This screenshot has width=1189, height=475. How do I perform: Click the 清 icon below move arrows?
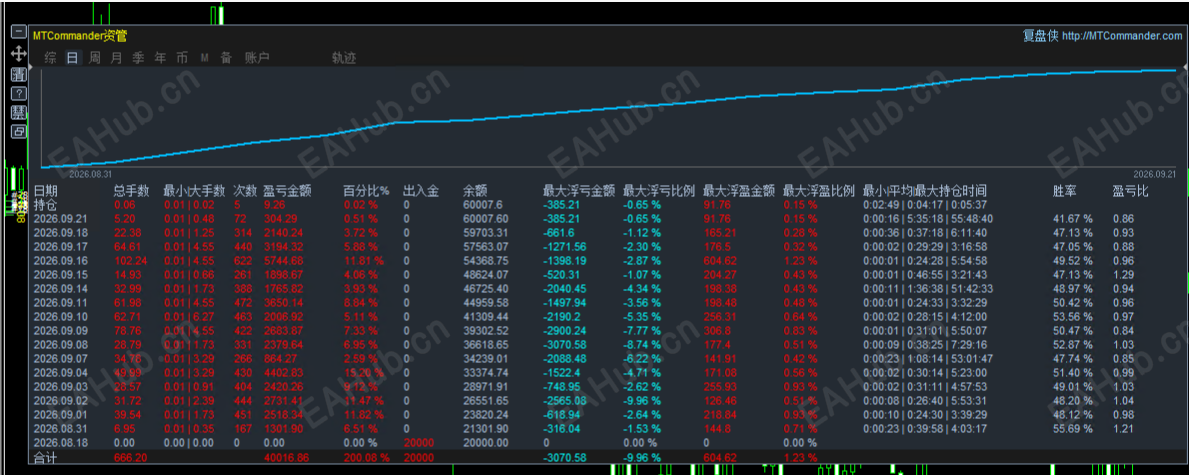(19, 74)
